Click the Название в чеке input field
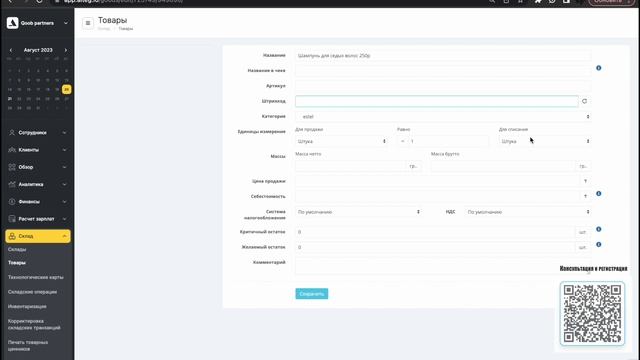Screen dimensions: 640x360 click(x=443, y=71)
